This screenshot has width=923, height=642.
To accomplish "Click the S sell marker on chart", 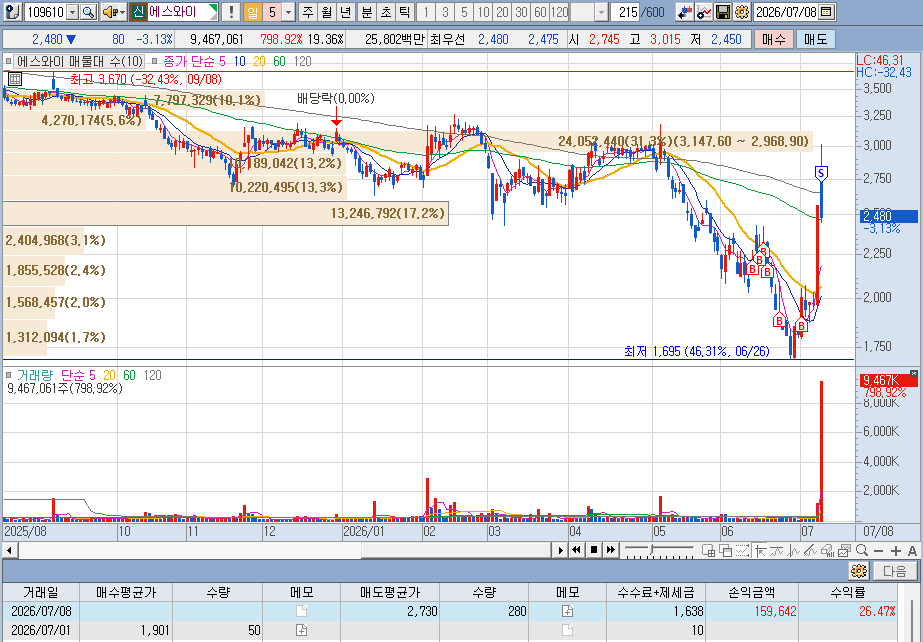I will click(822, 173).
